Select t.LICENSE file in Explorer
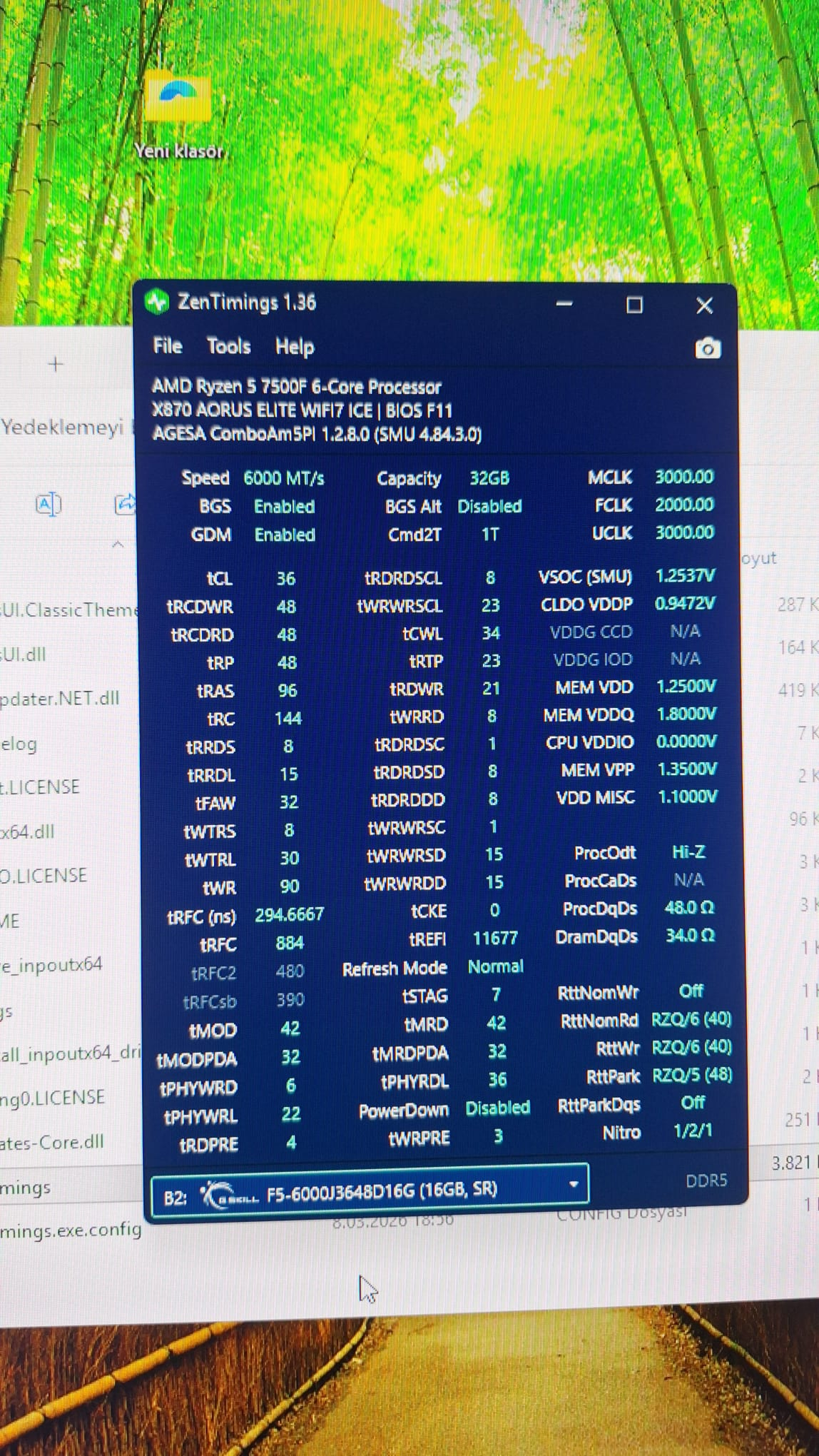Screen dimensions: 819x1456 (40, 787)
